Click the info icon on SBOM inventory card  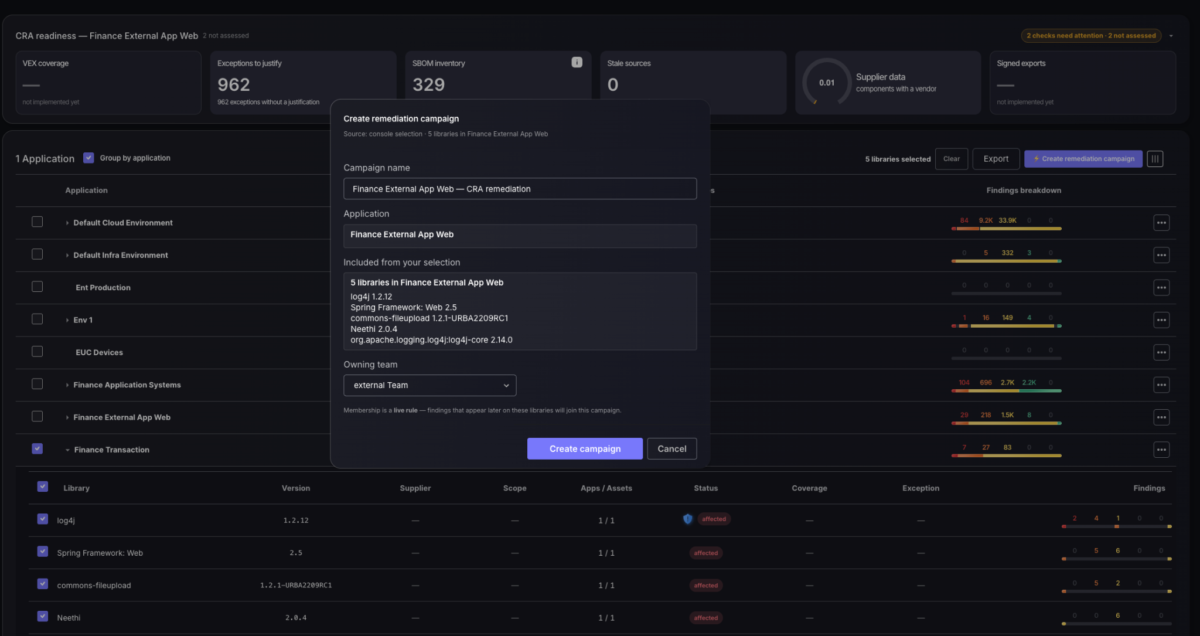[576, 62]
